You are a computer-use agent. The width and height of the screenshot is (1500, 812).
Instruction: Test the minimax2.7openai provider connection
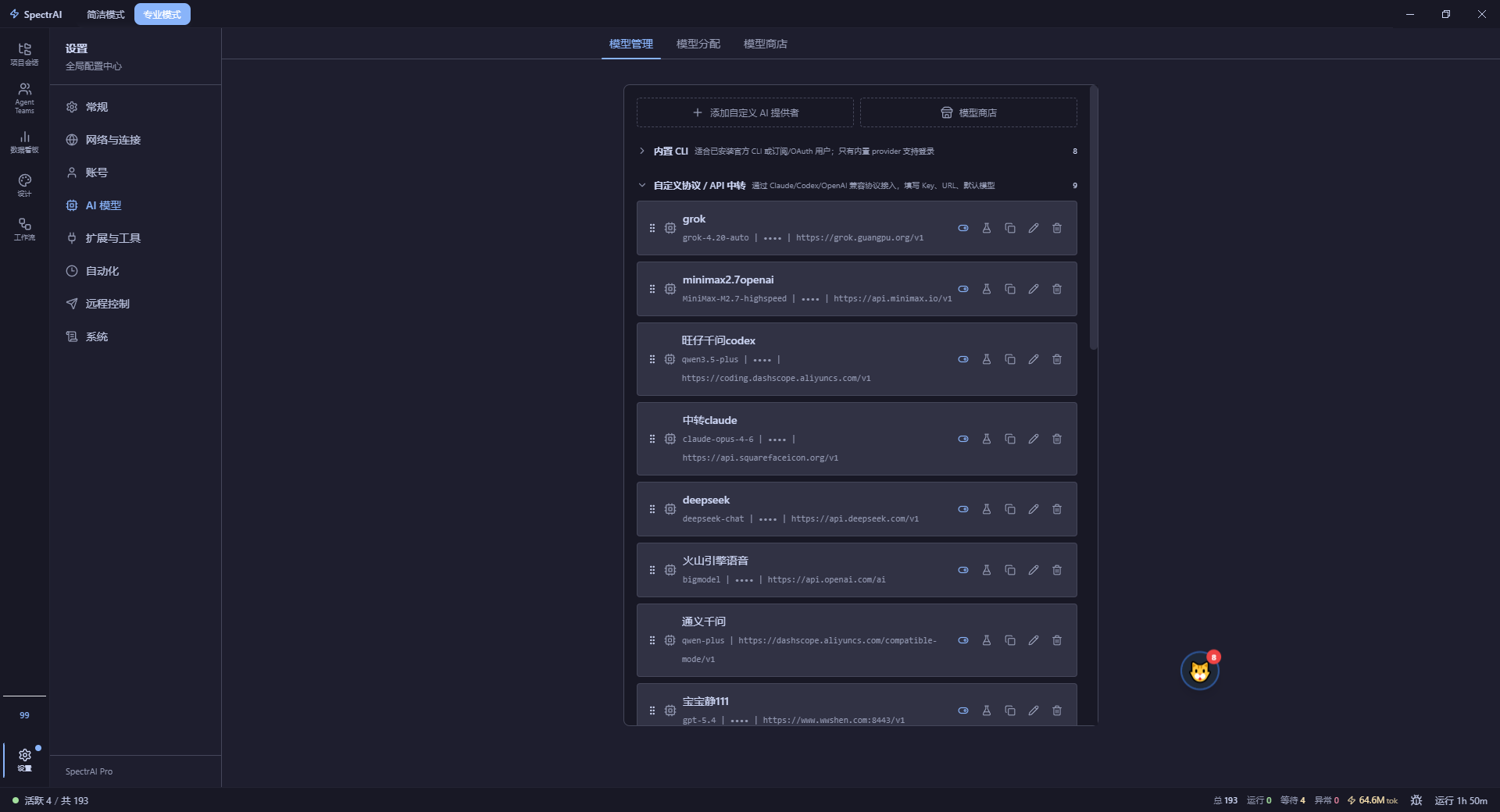[x=987, y=289]
